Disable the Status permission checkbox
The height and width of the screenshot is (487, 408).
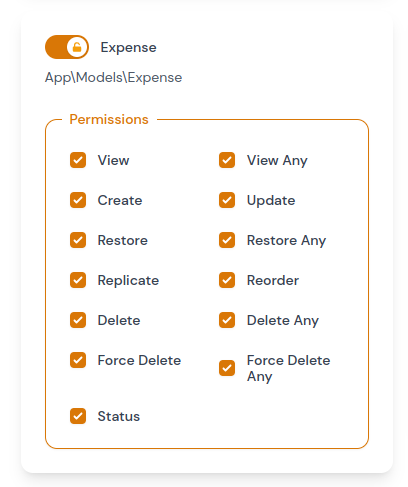[78, 416]
